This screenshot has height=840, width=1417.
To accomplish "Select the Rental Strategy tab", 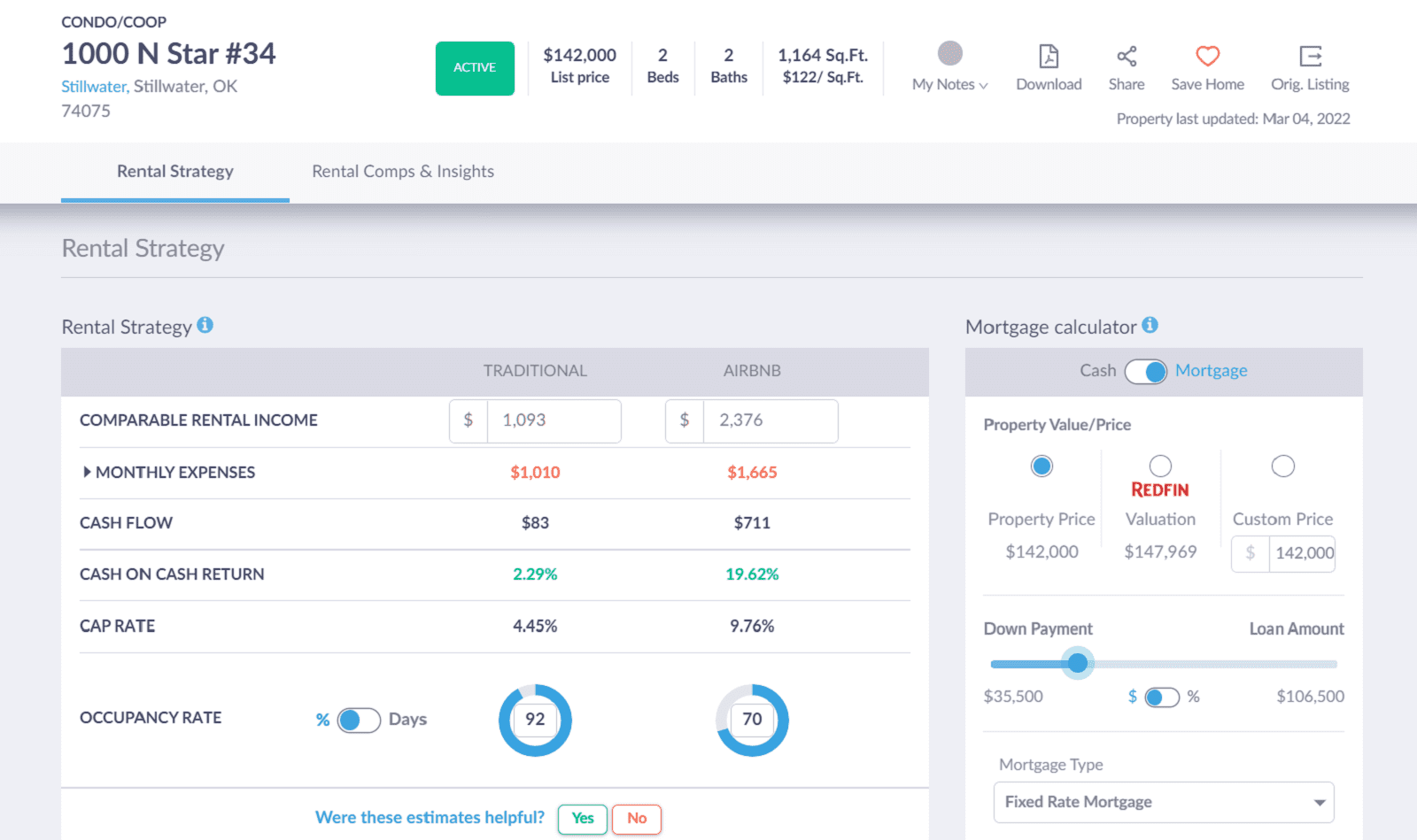I will tap(175, 172).
